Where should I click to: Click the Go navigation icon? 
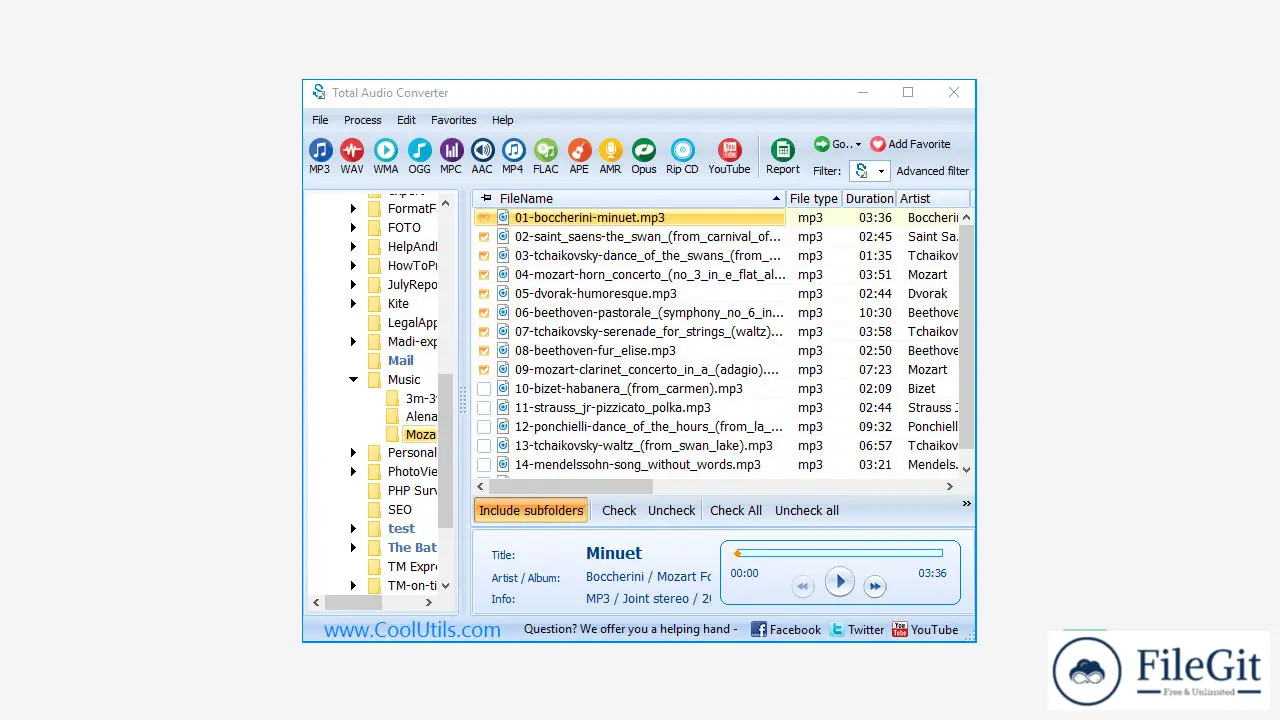click(822, 144)
